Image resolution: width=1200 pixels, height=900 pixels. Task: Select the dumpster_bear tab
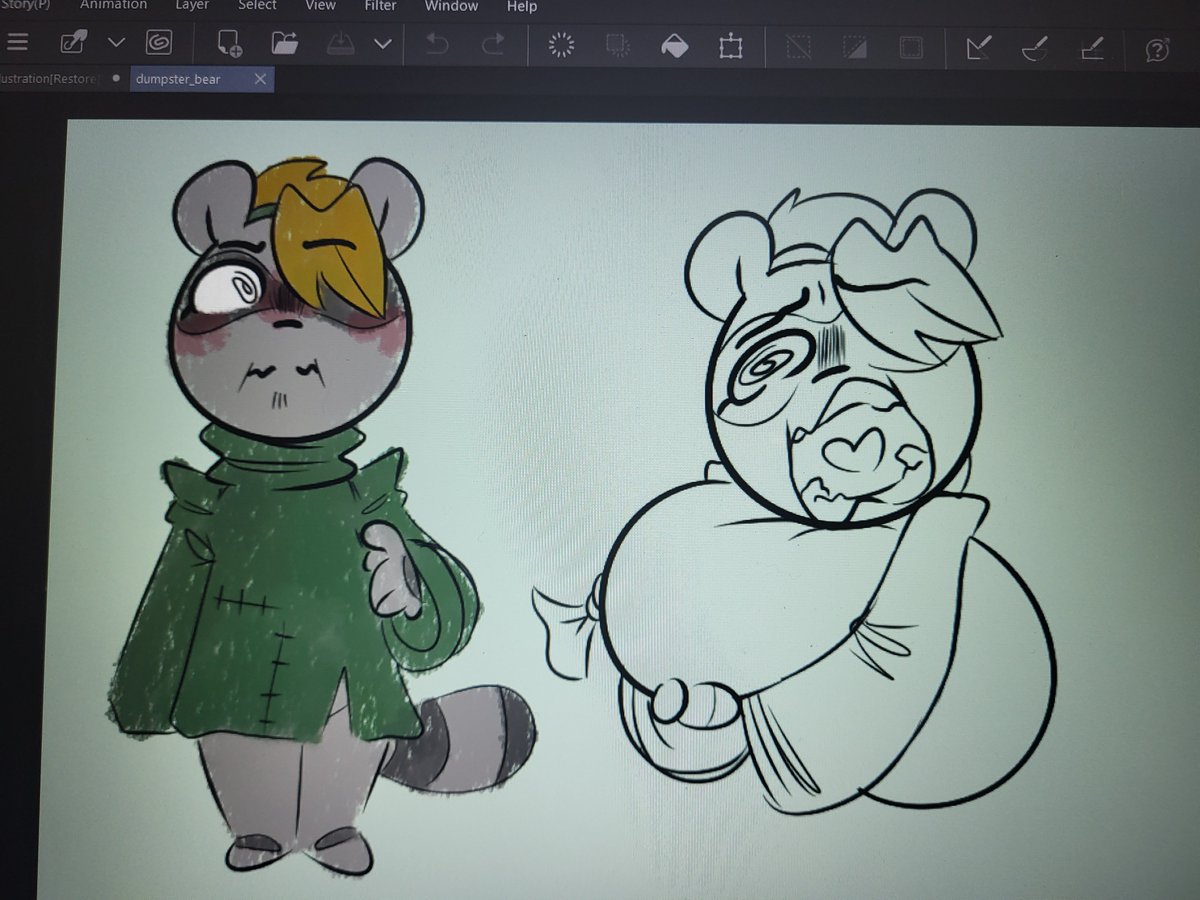coord(178,78)
